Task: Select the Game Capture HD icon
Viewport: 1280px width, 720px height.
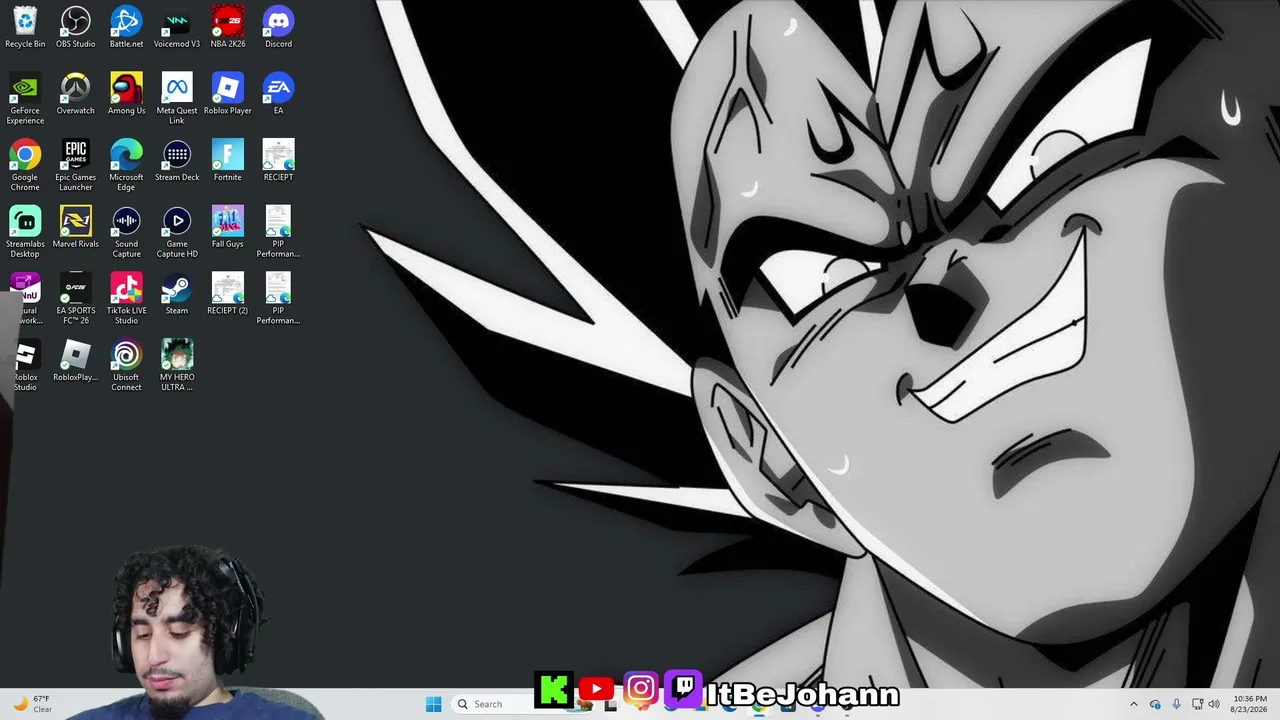Action: [x=177, y=232]
